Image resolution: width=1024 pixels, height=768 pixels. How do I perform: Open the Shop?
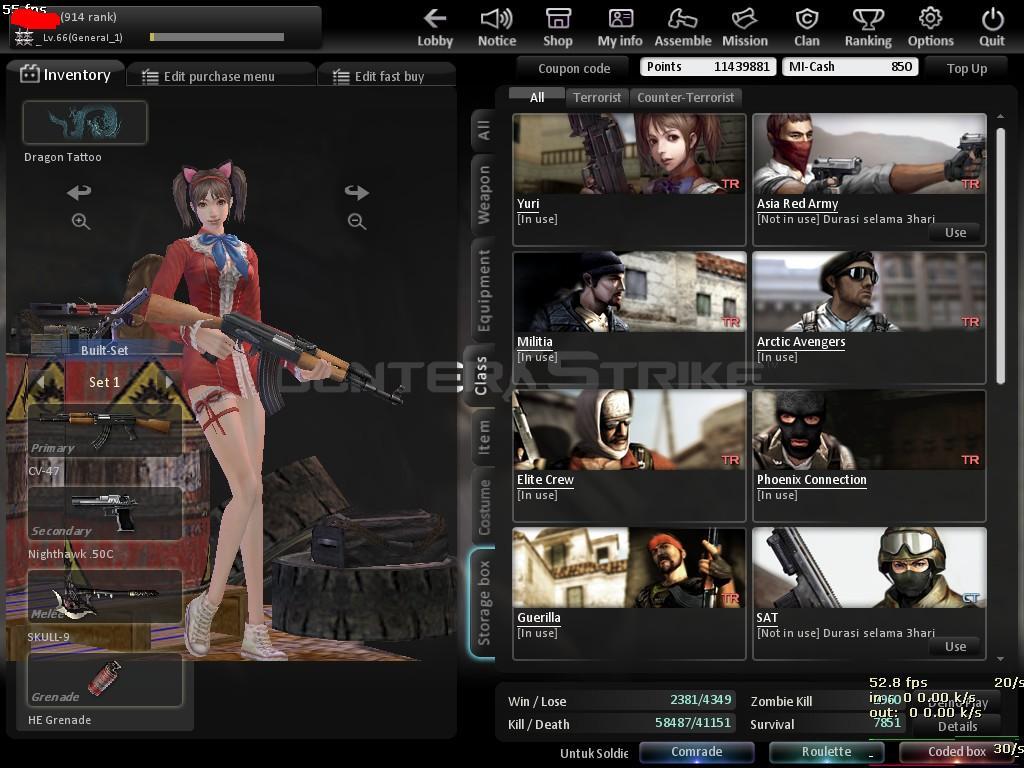coord(558,29)
